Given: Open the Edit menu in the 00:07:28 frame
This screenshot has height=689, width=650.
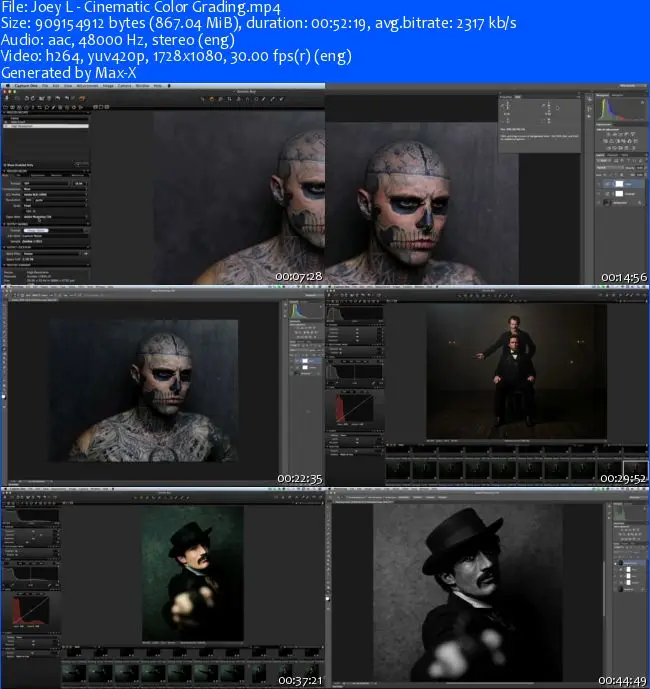Looking at the screenshot, I should click(x=56, y=86).
